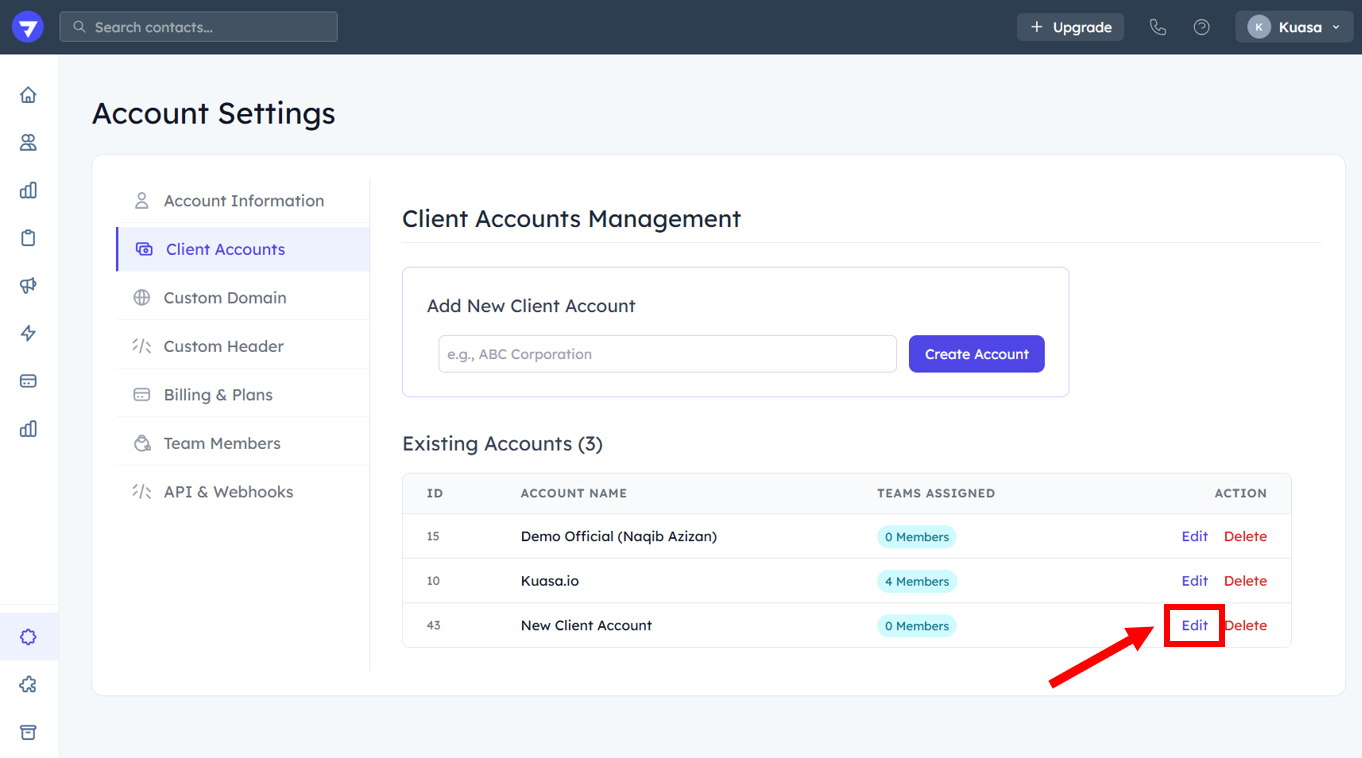This screenshot has width=1362, height=758.
Task: Open the puzzle piece integrations icon
Action: pyautogui.click(x=28, y=685)
